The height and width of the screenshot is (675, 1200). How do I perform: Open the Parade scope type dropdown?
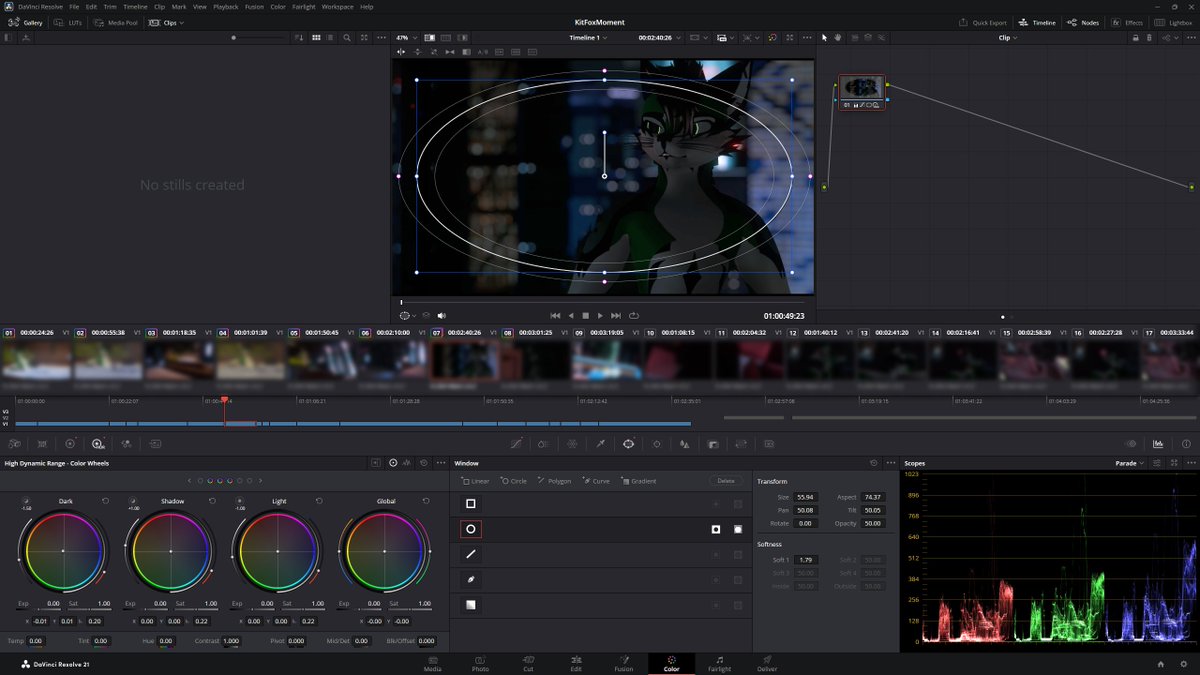tap(1129, 463)
